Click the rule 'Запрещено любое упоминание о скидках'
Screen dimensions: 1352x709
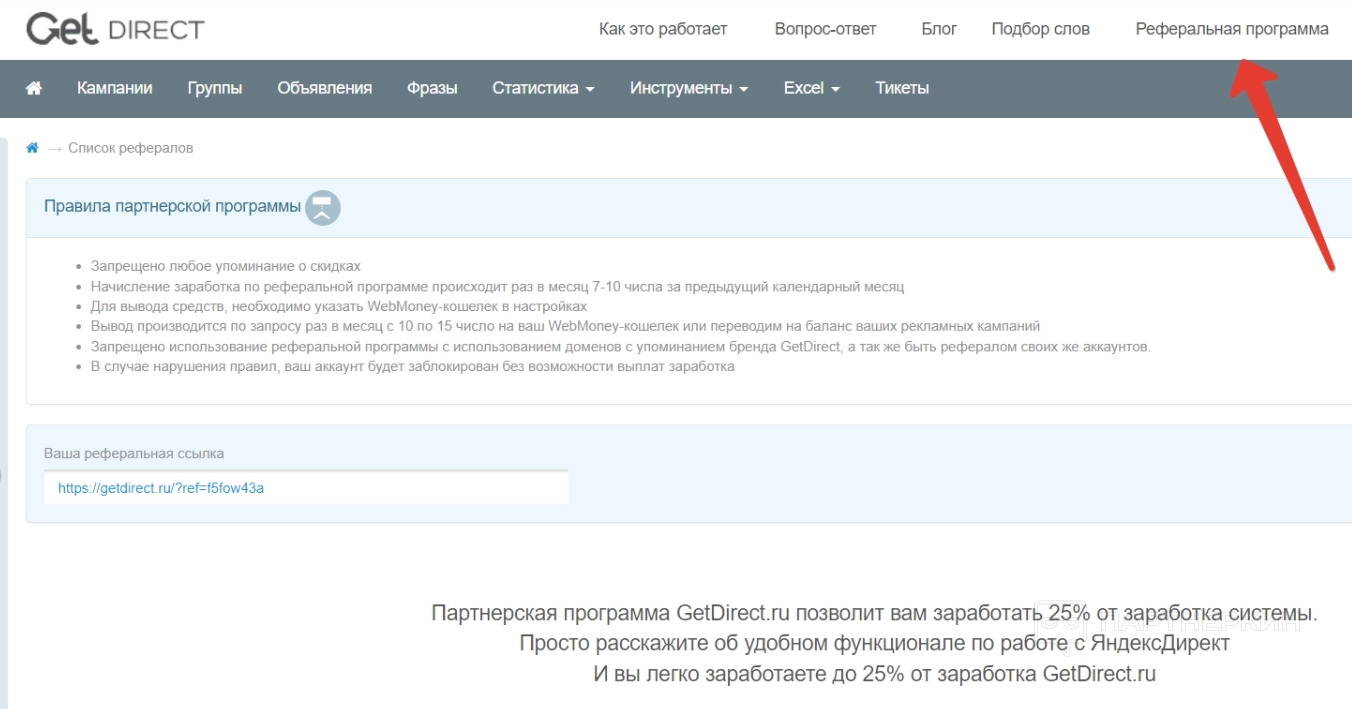226,266
